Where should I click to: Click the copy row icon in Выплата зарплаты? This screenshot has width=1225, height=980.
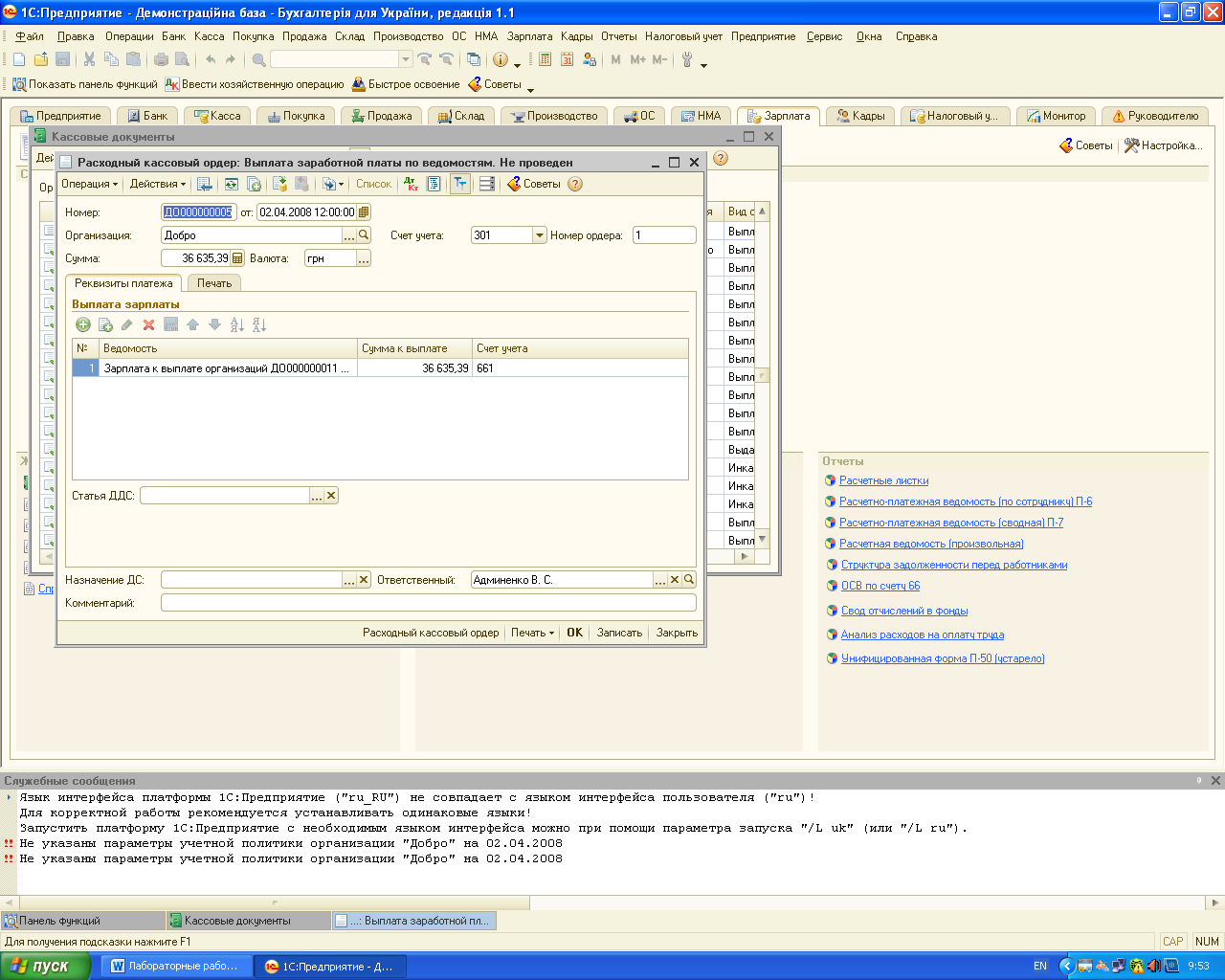tap(105, 325)
